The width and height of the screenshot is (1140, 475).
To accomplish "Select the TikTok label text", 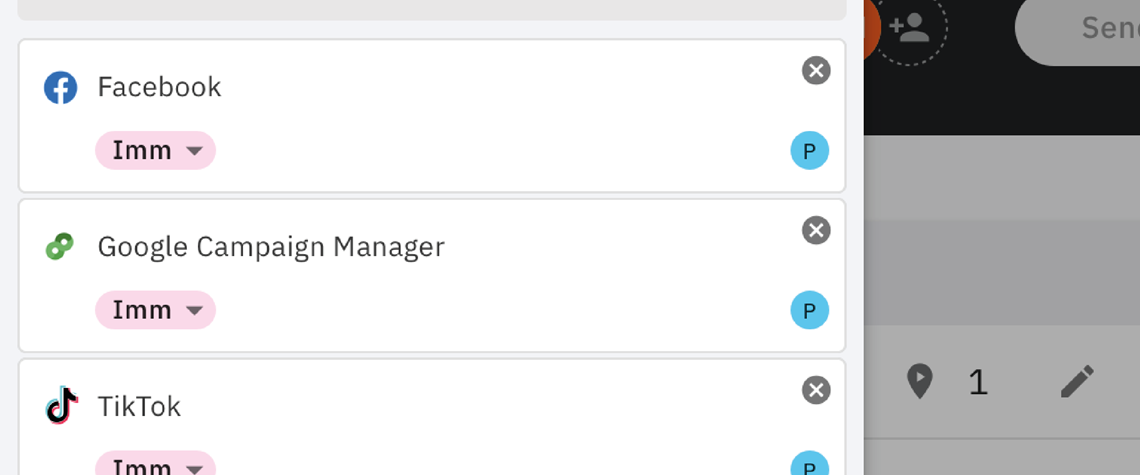I will pos(139,407).
